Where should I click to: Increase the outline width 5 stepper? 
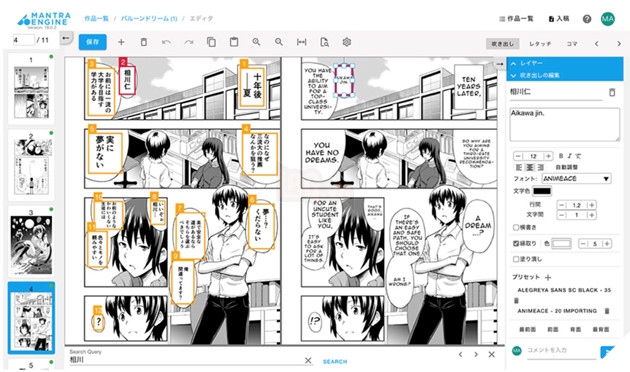[607, 243]
